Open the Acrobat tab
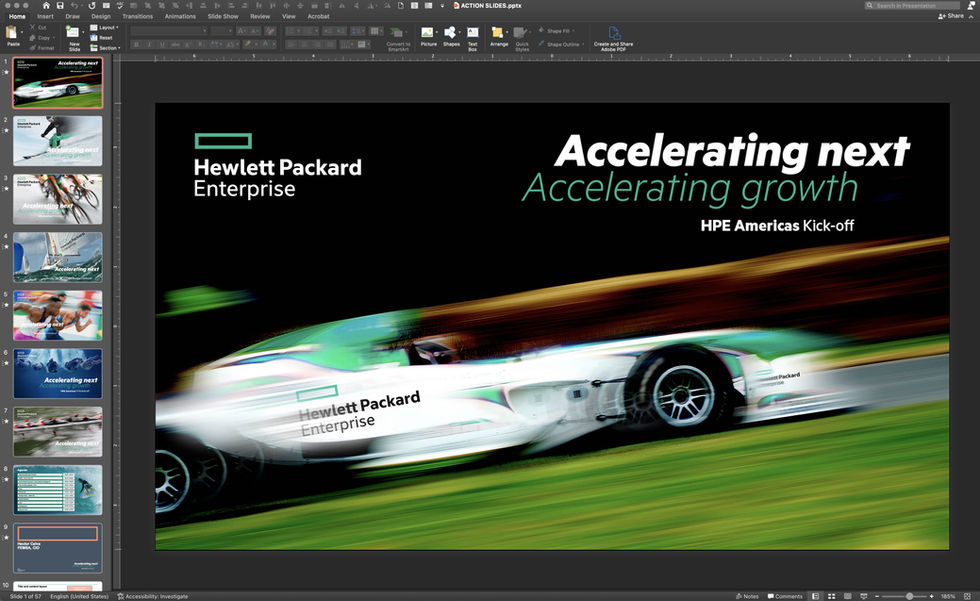 click(x=318, y=16)
